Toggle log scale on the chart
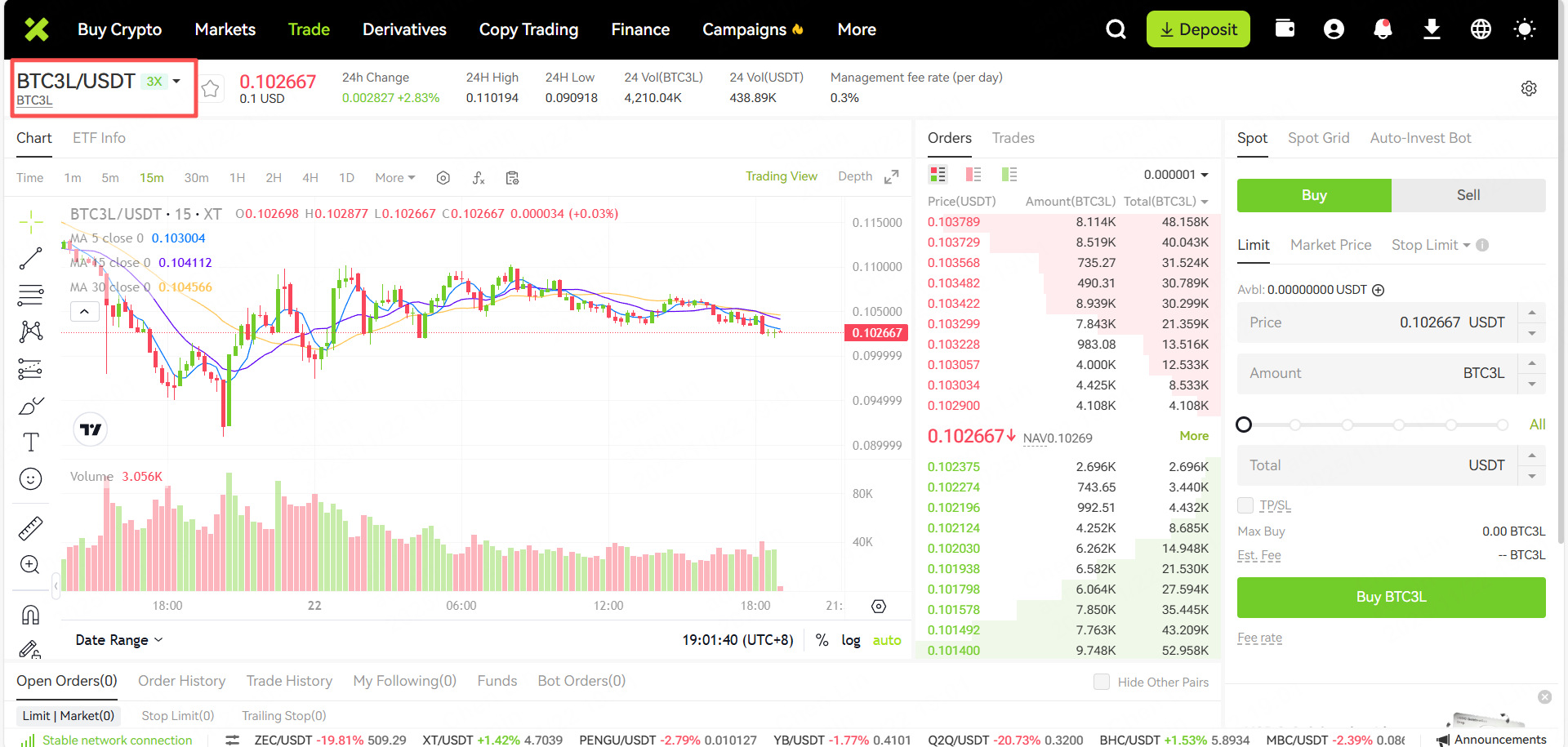This screenshot has width=1568, height=747. click(x=850, y=640)
